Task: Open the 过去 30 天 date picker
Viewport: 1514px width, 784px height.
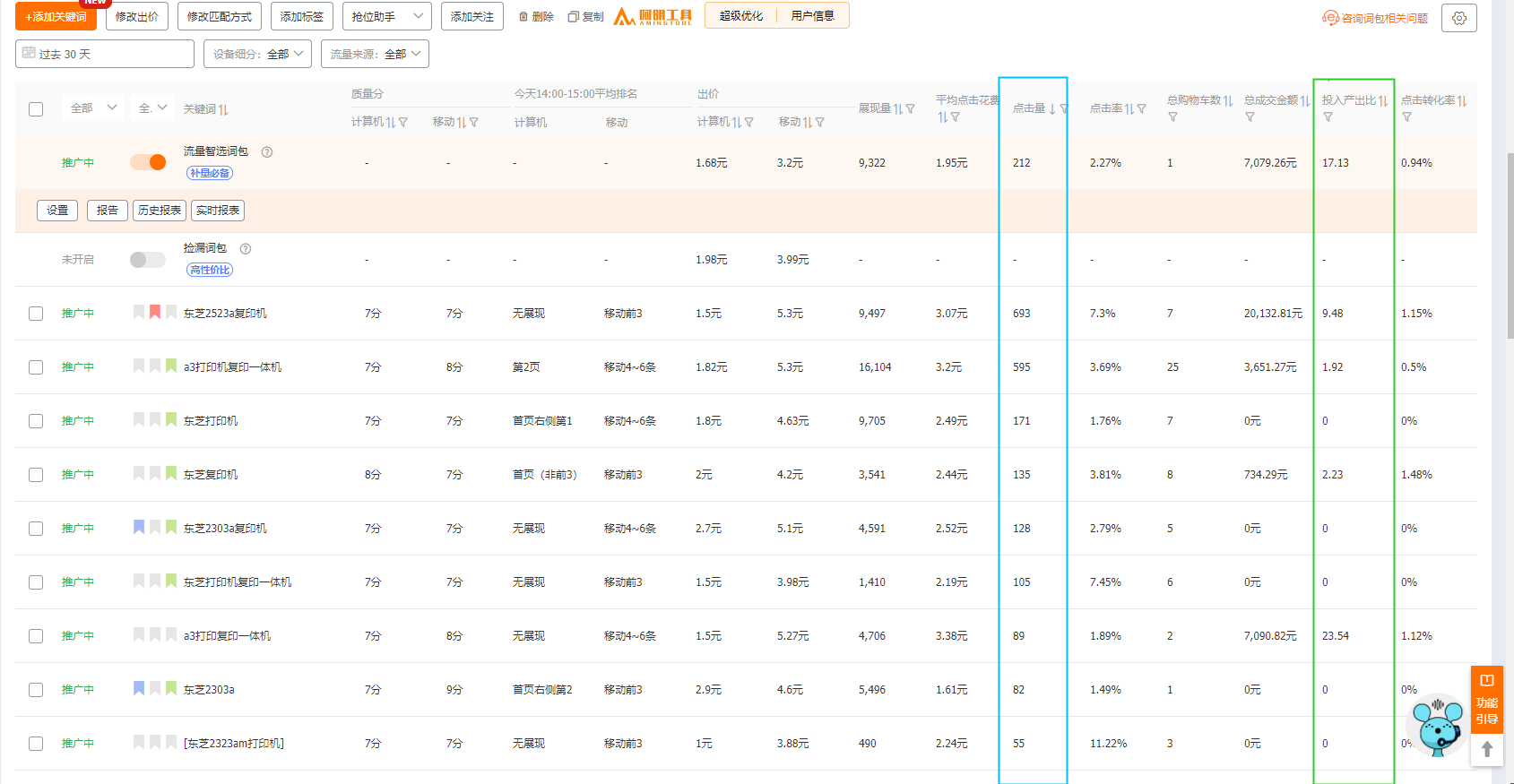Action: (x=105, y=54)
